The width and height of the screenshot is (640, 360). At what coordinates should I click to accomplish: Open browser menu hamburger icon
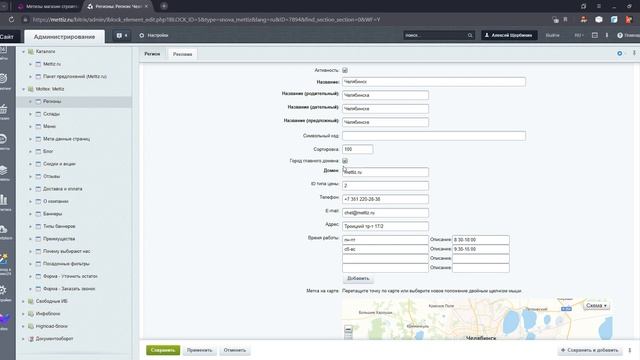tap(599, 6)
